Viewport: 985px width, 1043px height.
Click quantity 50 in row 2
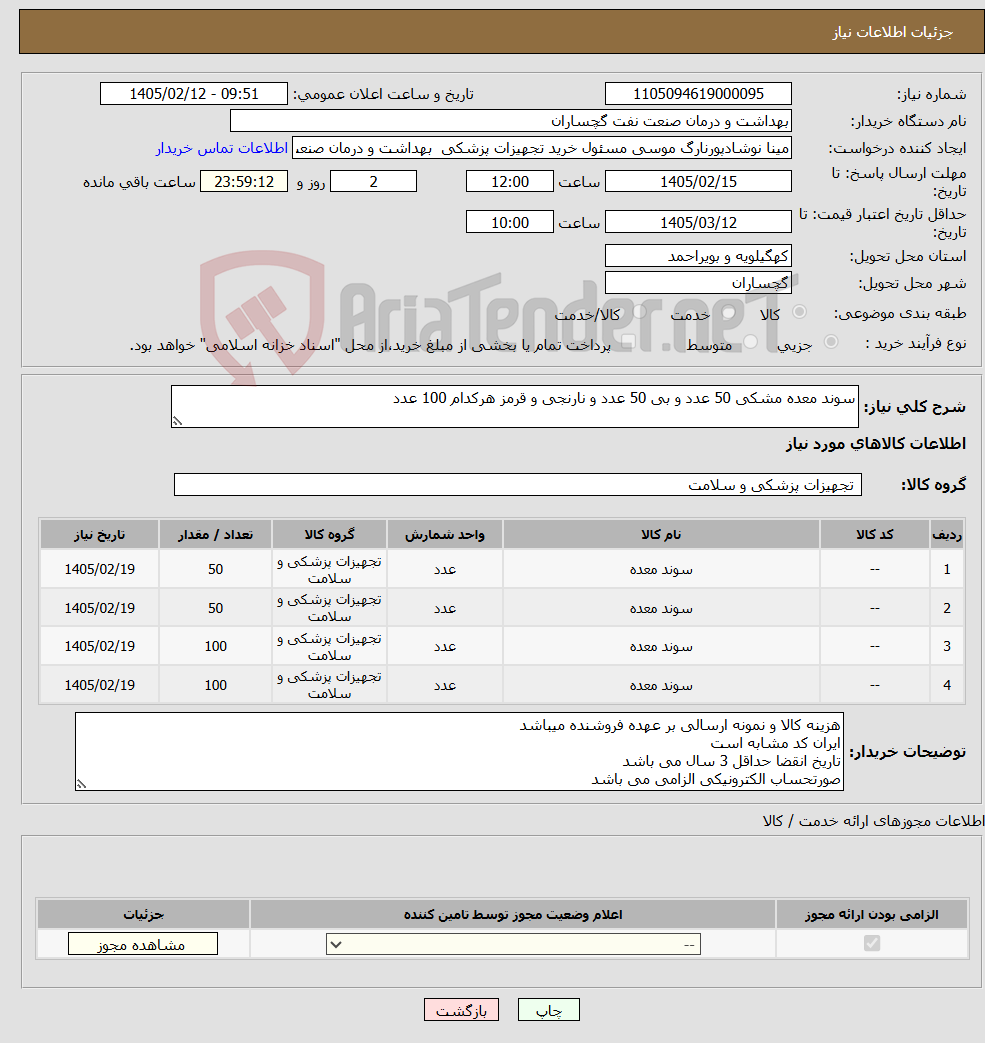pyautogui.click(x=215, y=608)
